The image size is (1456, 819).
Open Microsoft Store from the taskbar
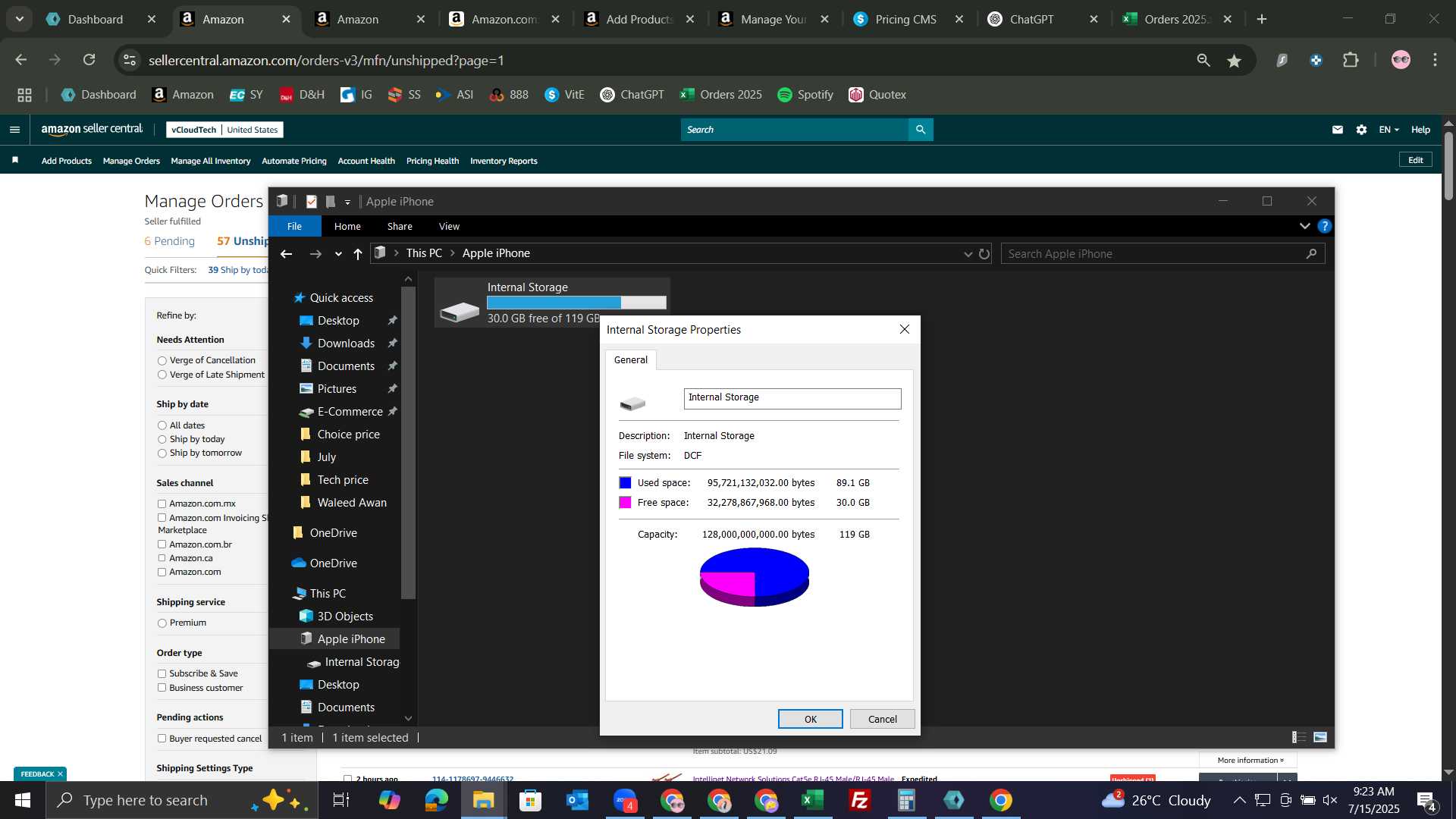(x=530, y=800)
